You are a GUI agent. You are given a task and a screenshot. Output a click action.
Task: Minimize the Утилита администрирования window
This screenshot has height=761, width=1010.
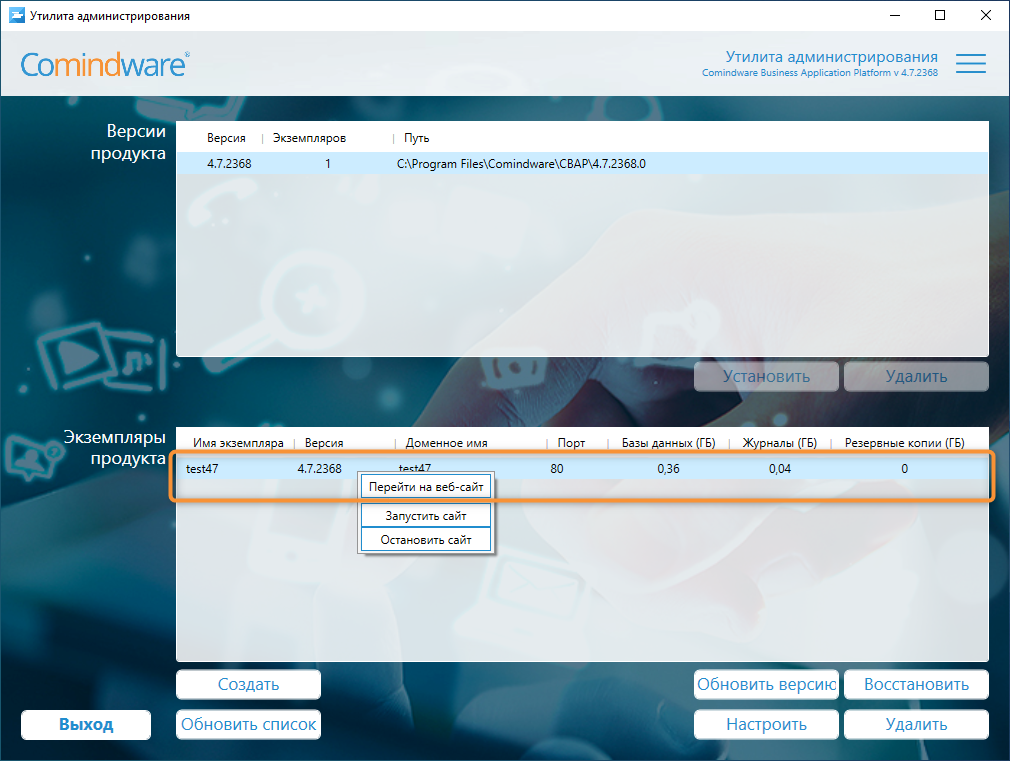894,15
